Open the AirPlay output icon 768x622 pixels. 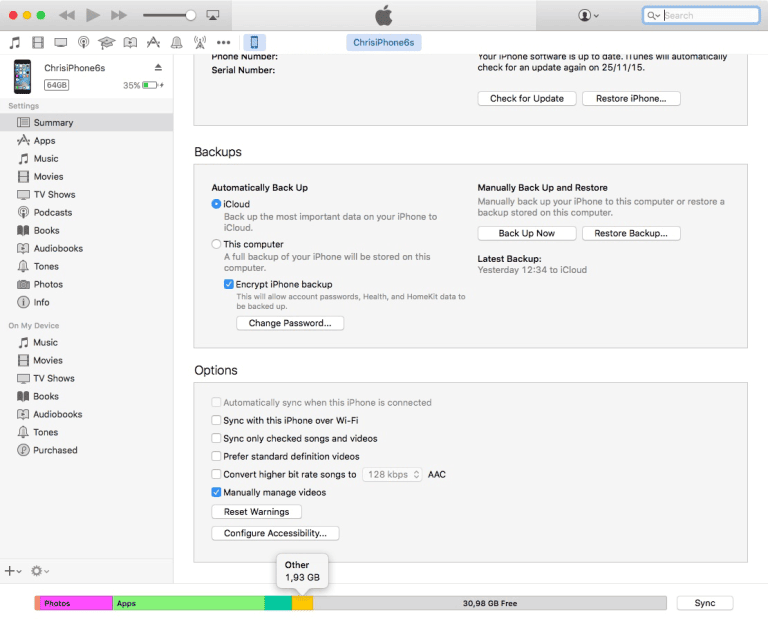tap(213, 15)
